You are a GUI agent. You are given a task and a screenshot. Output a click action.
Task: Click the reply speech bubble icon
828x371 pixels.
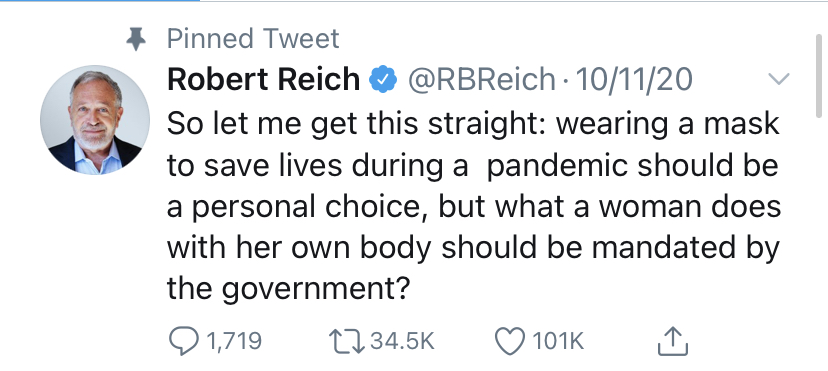[x=184, y=341]
